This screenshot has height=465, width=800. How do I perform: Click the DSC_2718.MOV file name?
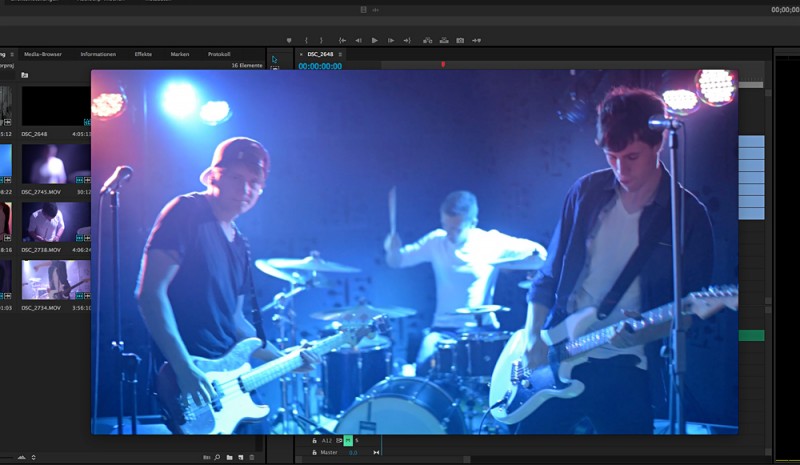[41, 250]
